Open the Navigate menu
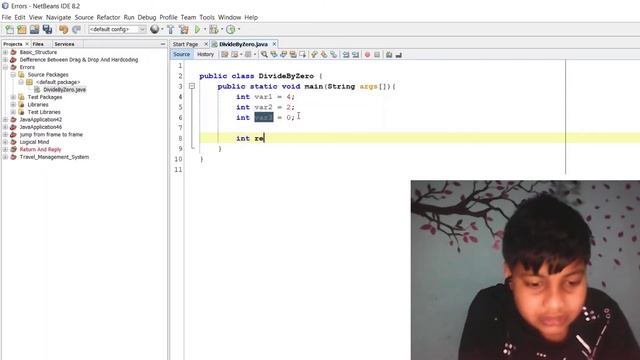This screenshot has width=640, height=360. 58,17
